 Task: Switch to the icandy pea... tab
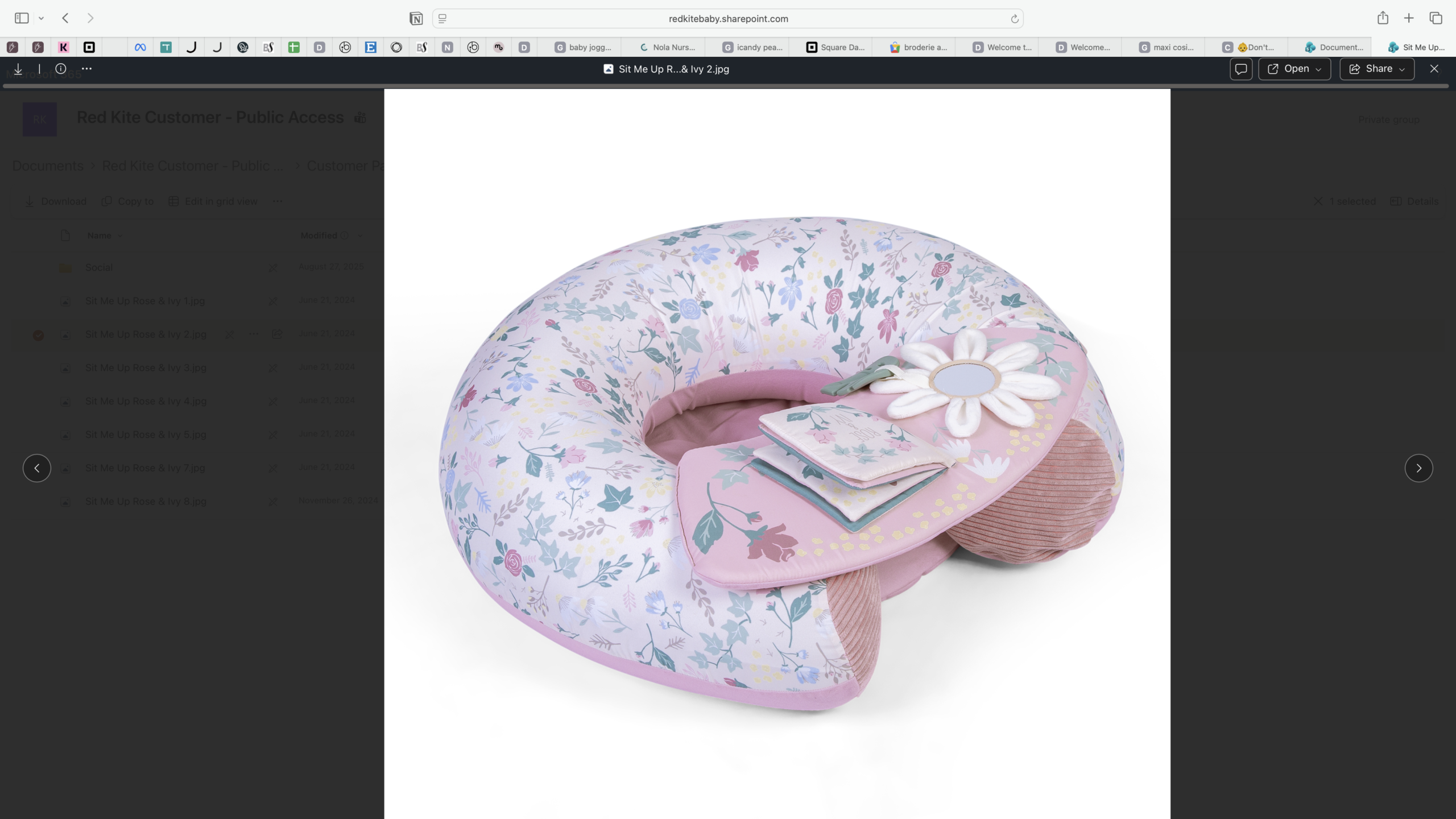746,47
